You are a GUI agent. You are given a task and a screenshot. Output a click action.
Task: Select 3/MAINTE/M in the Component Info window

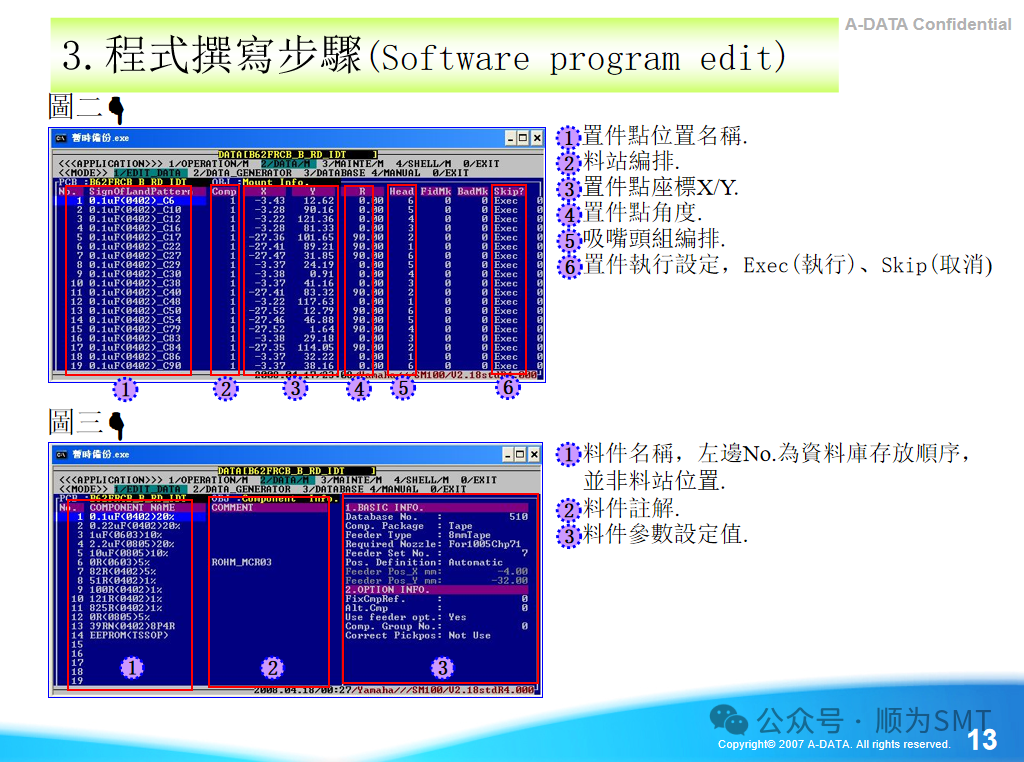[351, 480]
